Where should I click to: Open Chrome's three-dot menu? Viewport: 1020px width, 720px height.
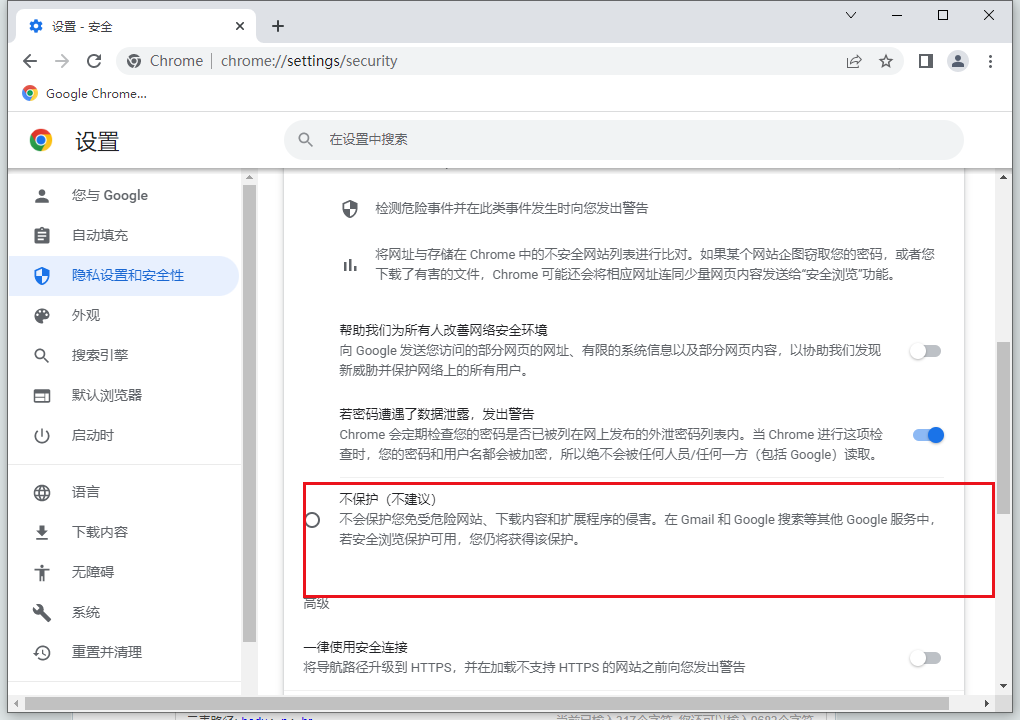tap(990, 61)
